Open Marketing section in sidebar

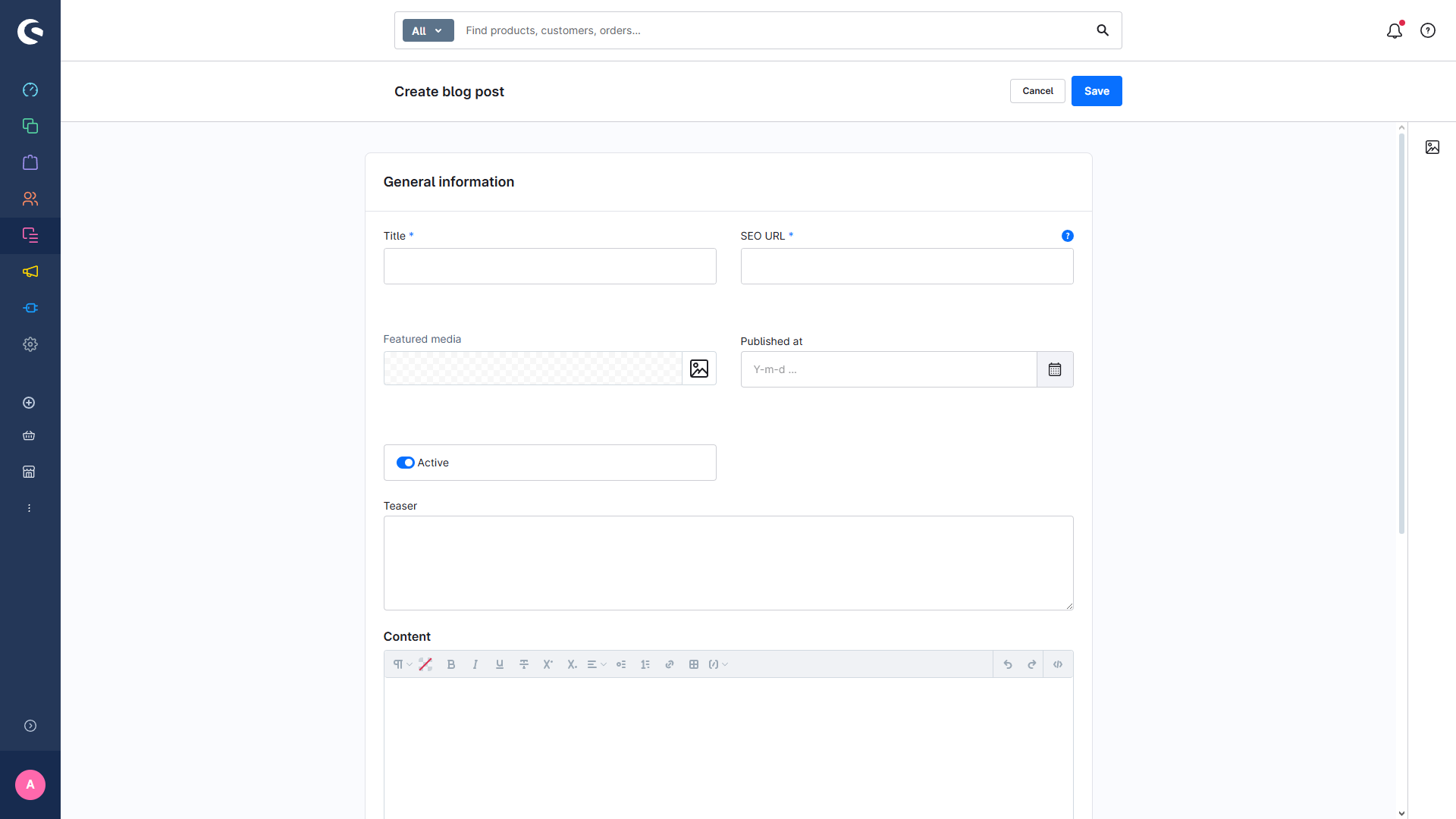point(30,271)
